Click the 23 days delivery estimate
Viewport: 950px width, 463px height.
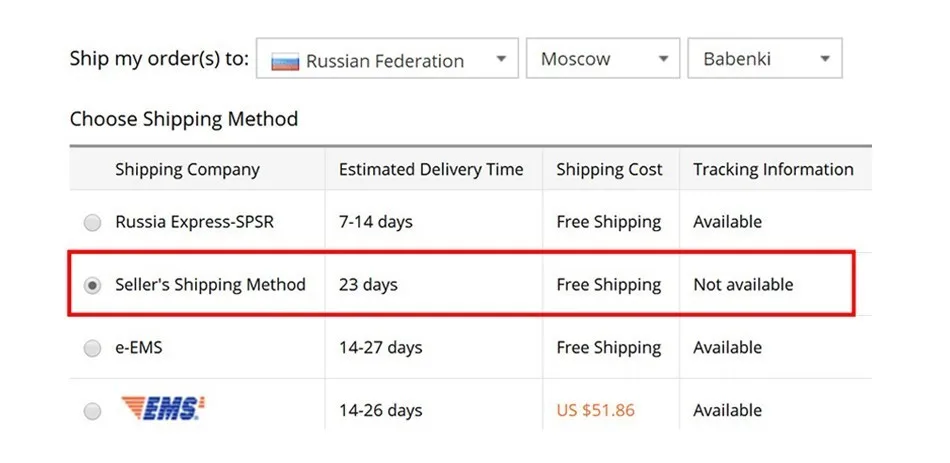point(368,285)
